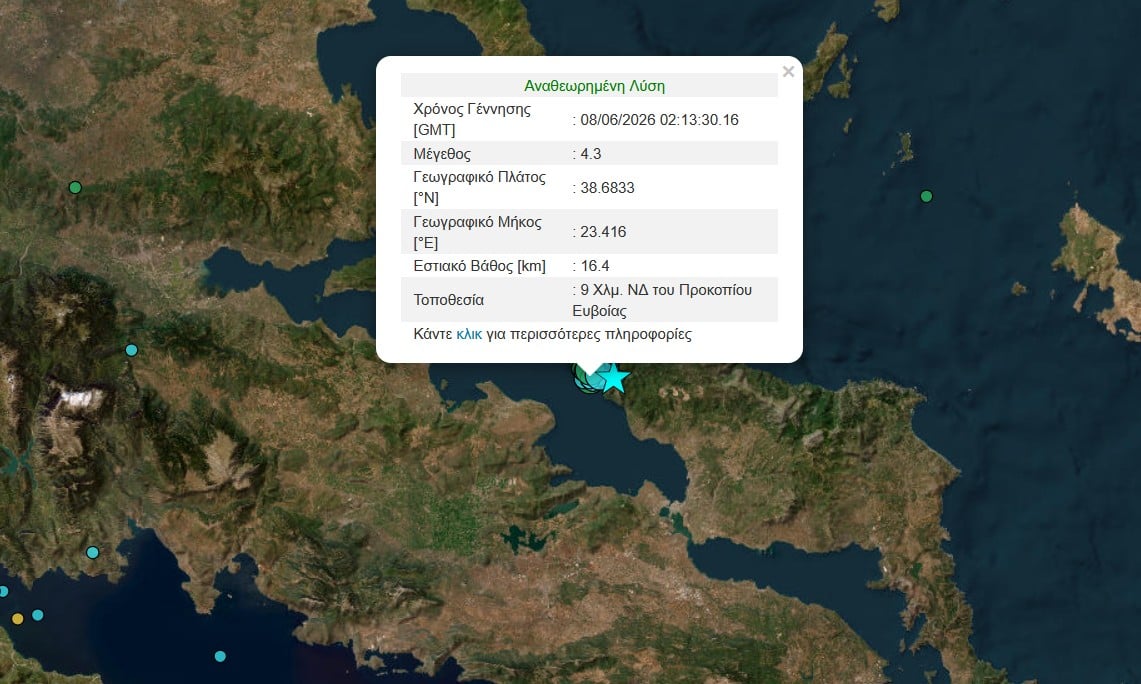Close the earthquake info popup
This screenshot has width=1141, height=684.
pyautogui.click(x=788, y=71)
